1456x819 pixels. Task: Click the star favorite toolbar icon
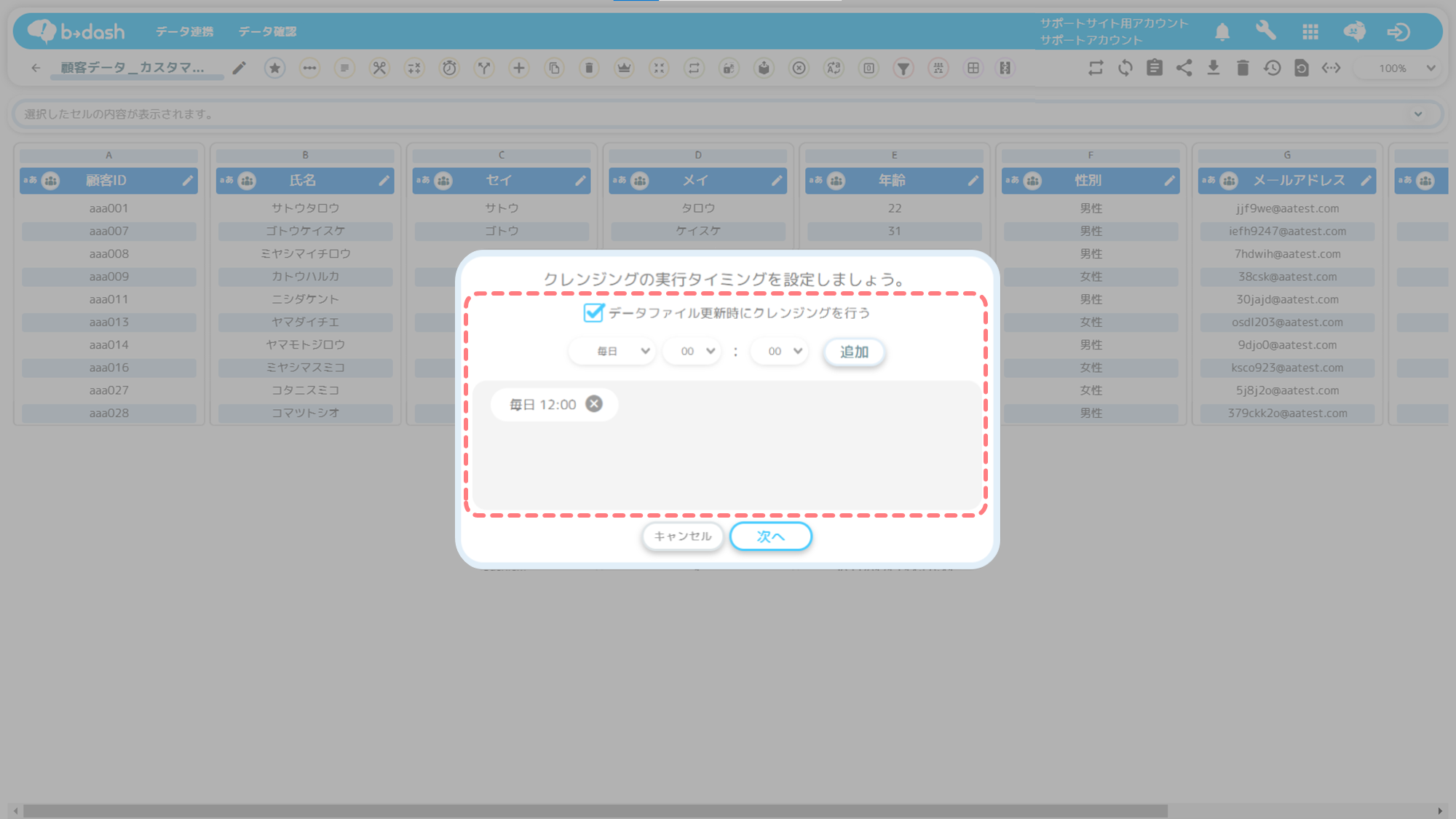click(x=274, y=68)
